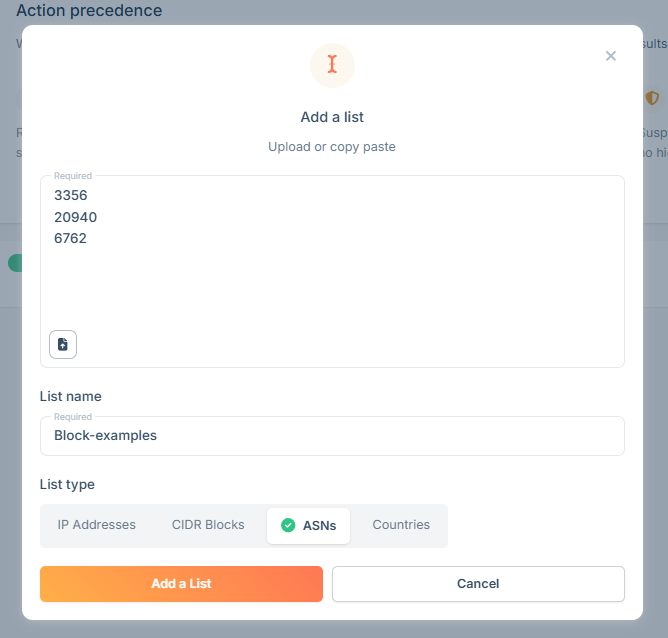The image size is (668, 638).
Task: Click the orange text-cursor icon above the title
Action: click(332, 65)
